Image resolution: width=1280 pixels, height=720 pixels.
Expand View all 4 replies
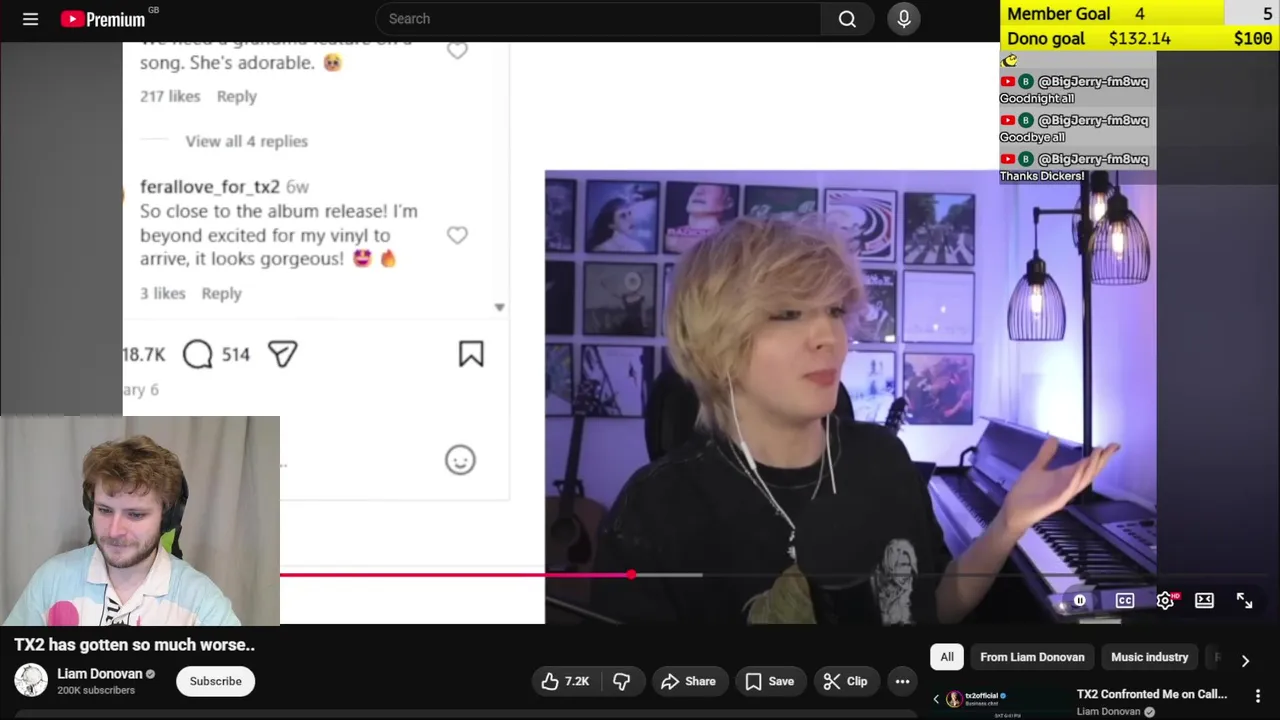click(x=246, y=141)
